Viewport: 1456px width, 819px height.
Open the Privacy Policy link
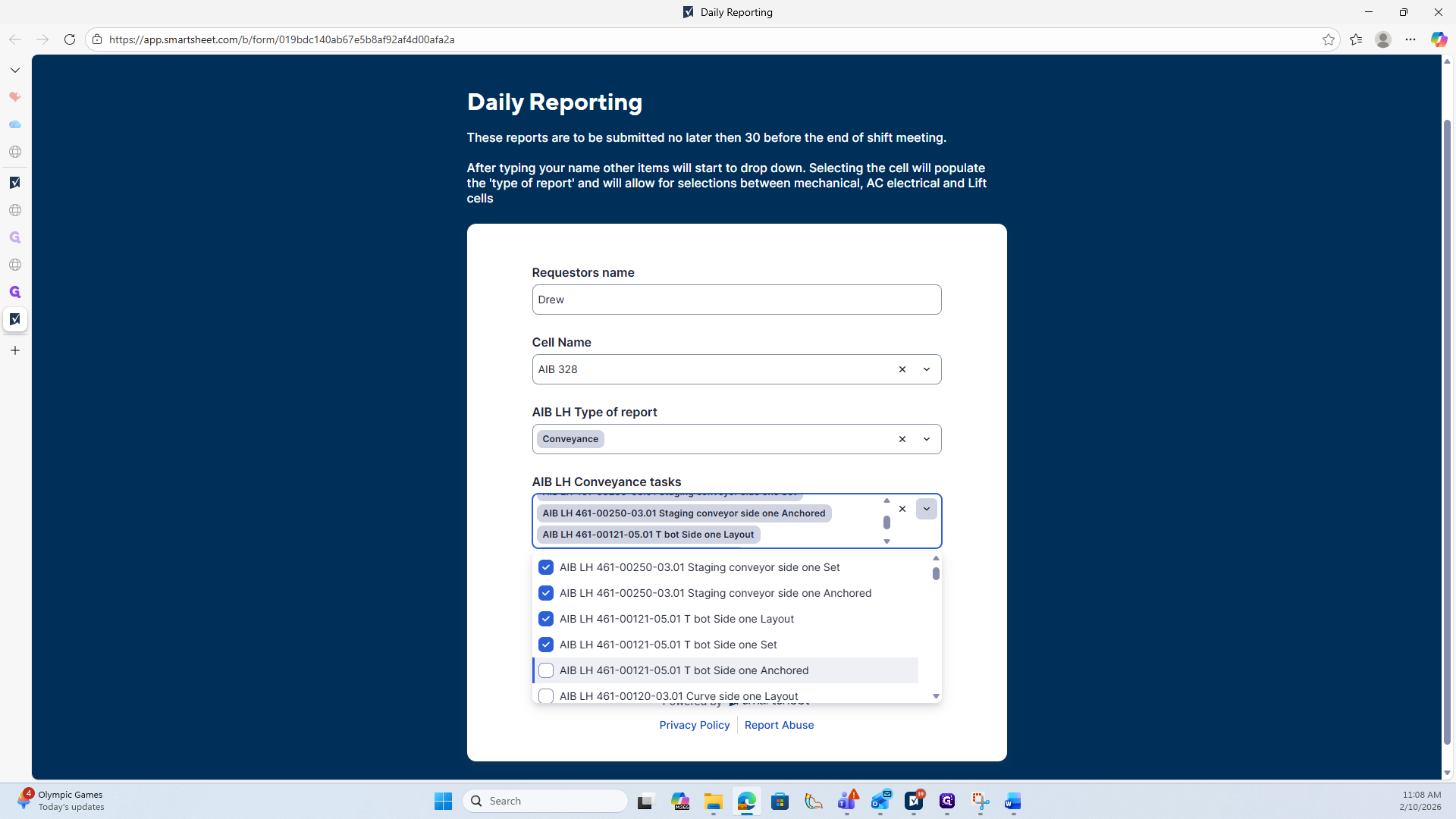click(694, 725)
